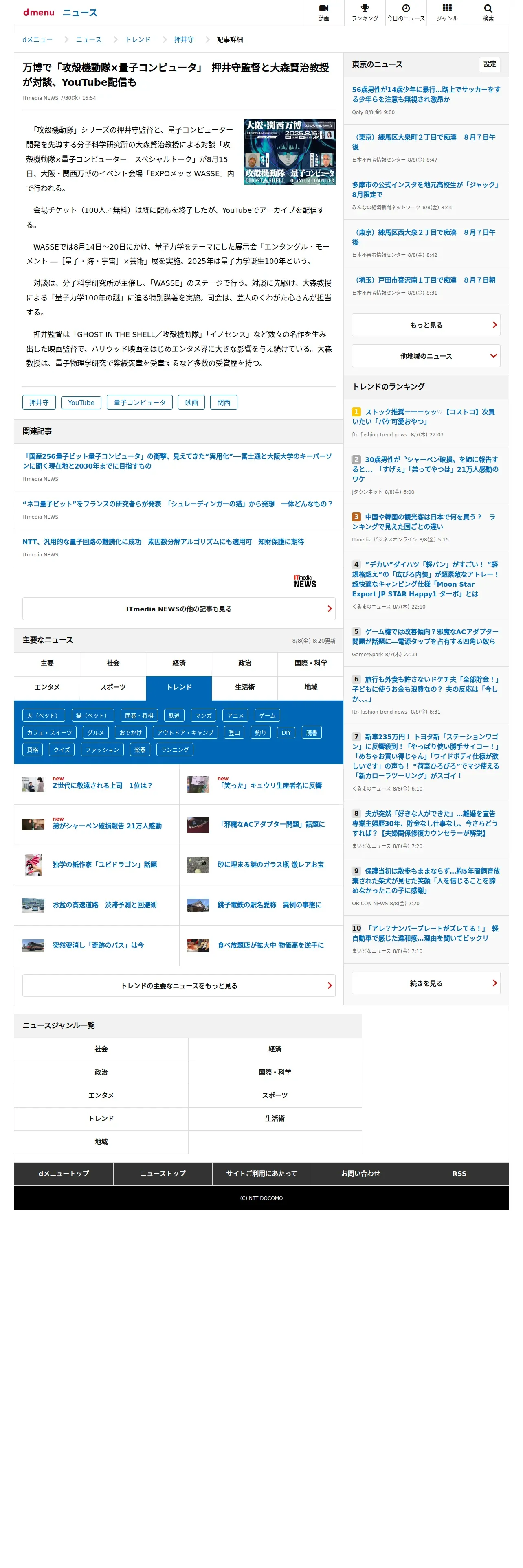The height and width of the screenshot is (1568, 523).
Task: Click the dmenu logo
Action: click(x=38, y=12)
